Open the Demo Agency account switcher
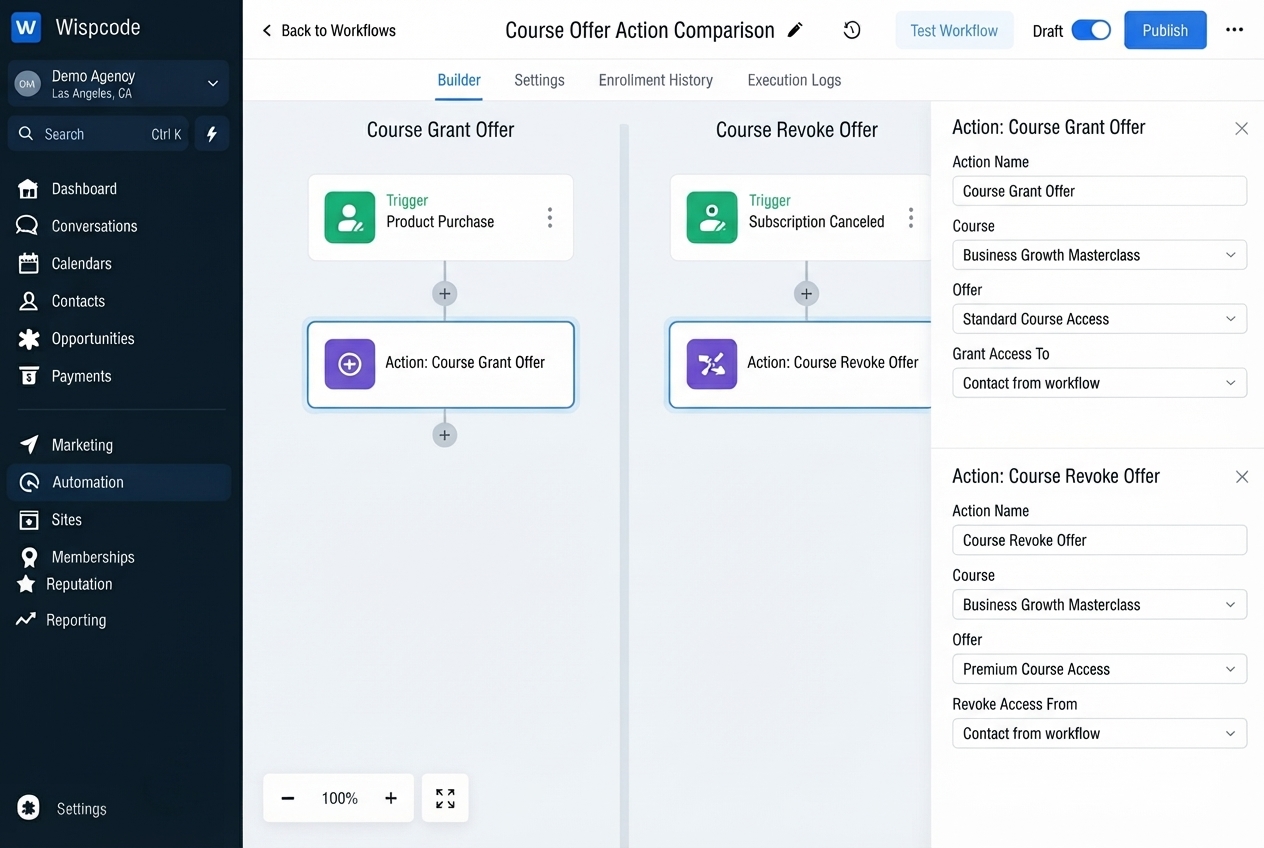Screen dimensions: 1264x848 point(118,84)
